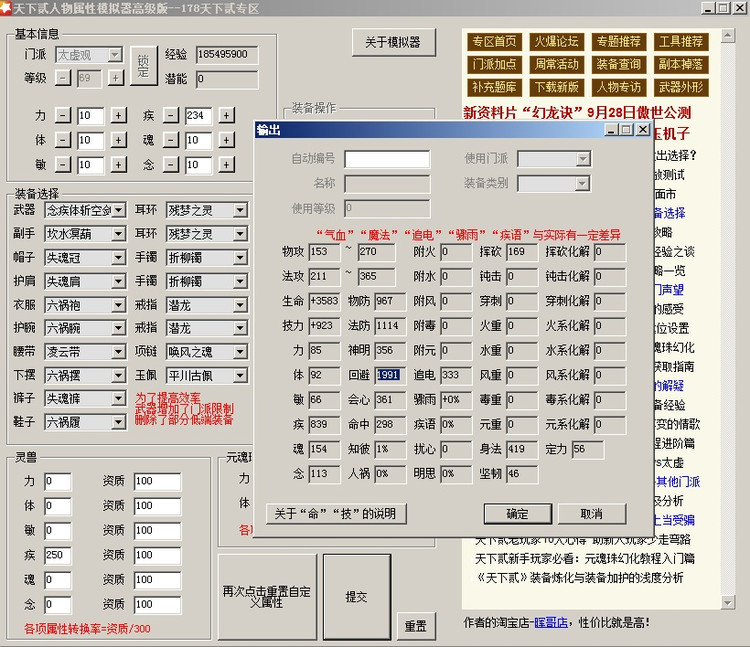Open the 武器外形 link
The height and width of the screenshot is (647, 750).
coord(681,88)
